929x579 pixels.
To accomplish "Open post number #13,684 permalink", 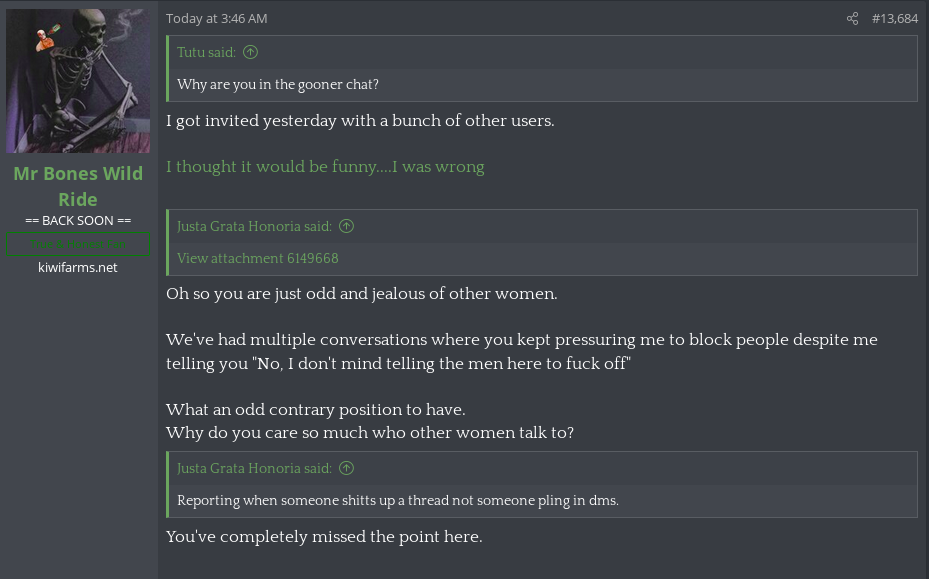I will click(894, 19).
